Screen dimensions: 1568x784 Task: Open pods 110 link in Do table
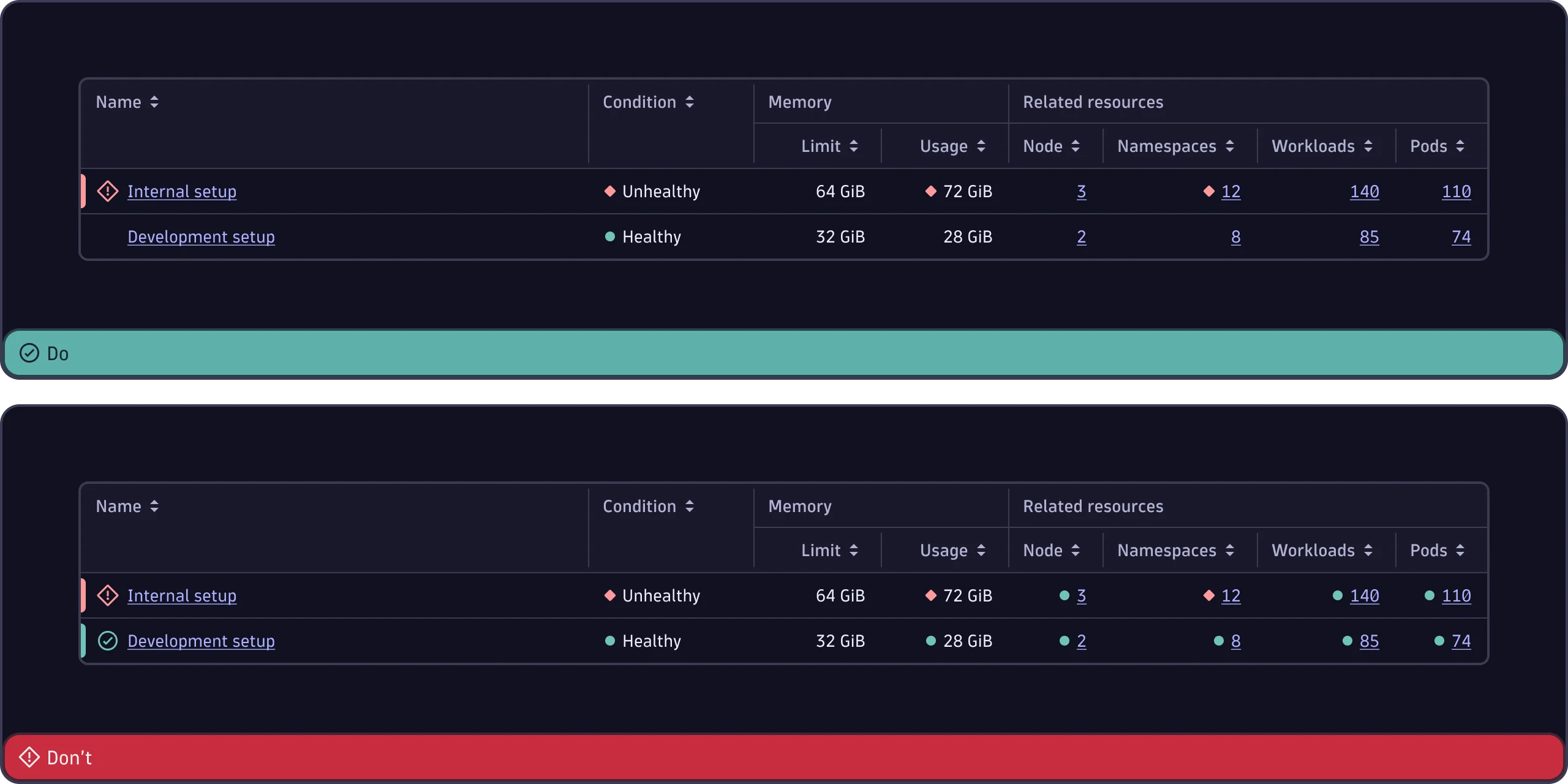click(x=1457, y=192)
